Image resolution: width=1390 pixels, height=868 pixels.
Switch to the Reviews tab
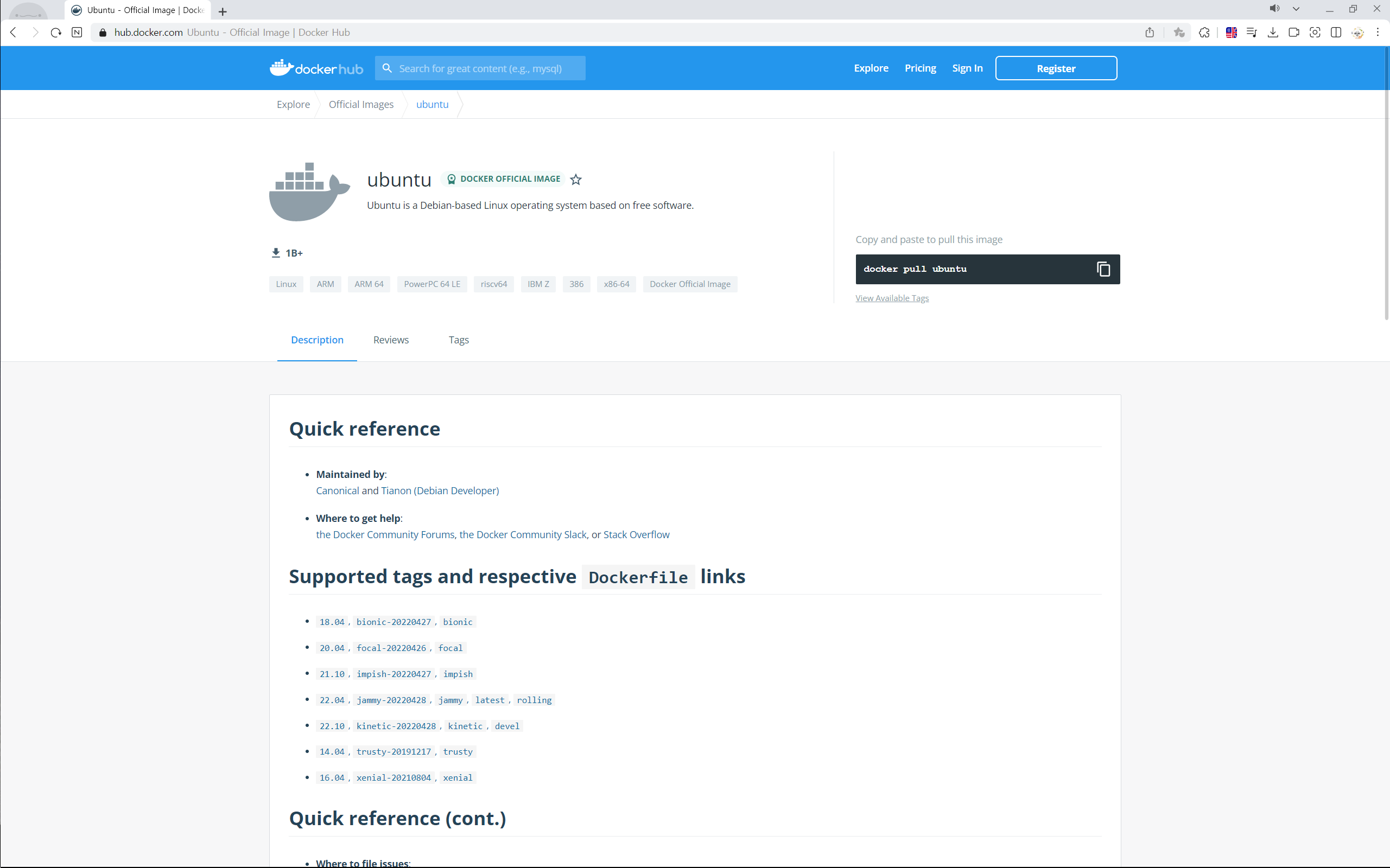point(391,340)
